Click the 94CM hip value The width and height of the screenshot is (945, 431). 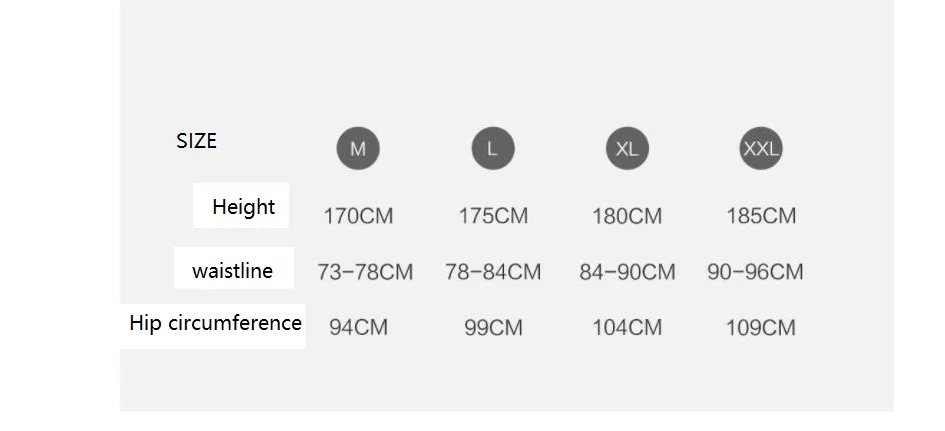coord(359,327)
